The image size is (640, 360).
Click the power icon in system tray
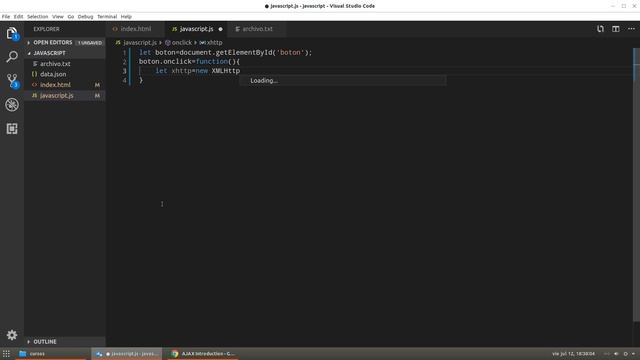pyautogui.click(x=625, y=354)
